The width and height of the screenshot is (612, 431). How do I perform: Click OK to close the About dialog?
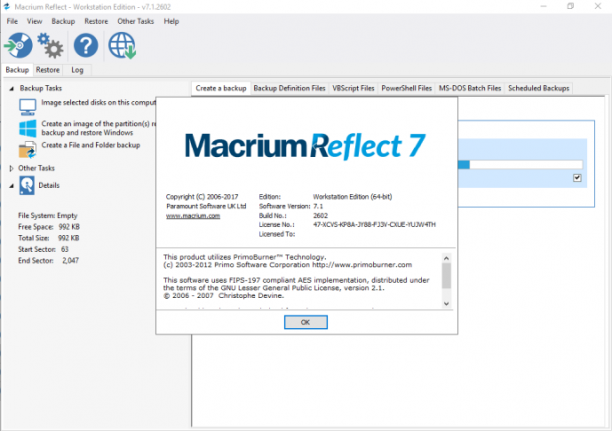tap(306, 322)
